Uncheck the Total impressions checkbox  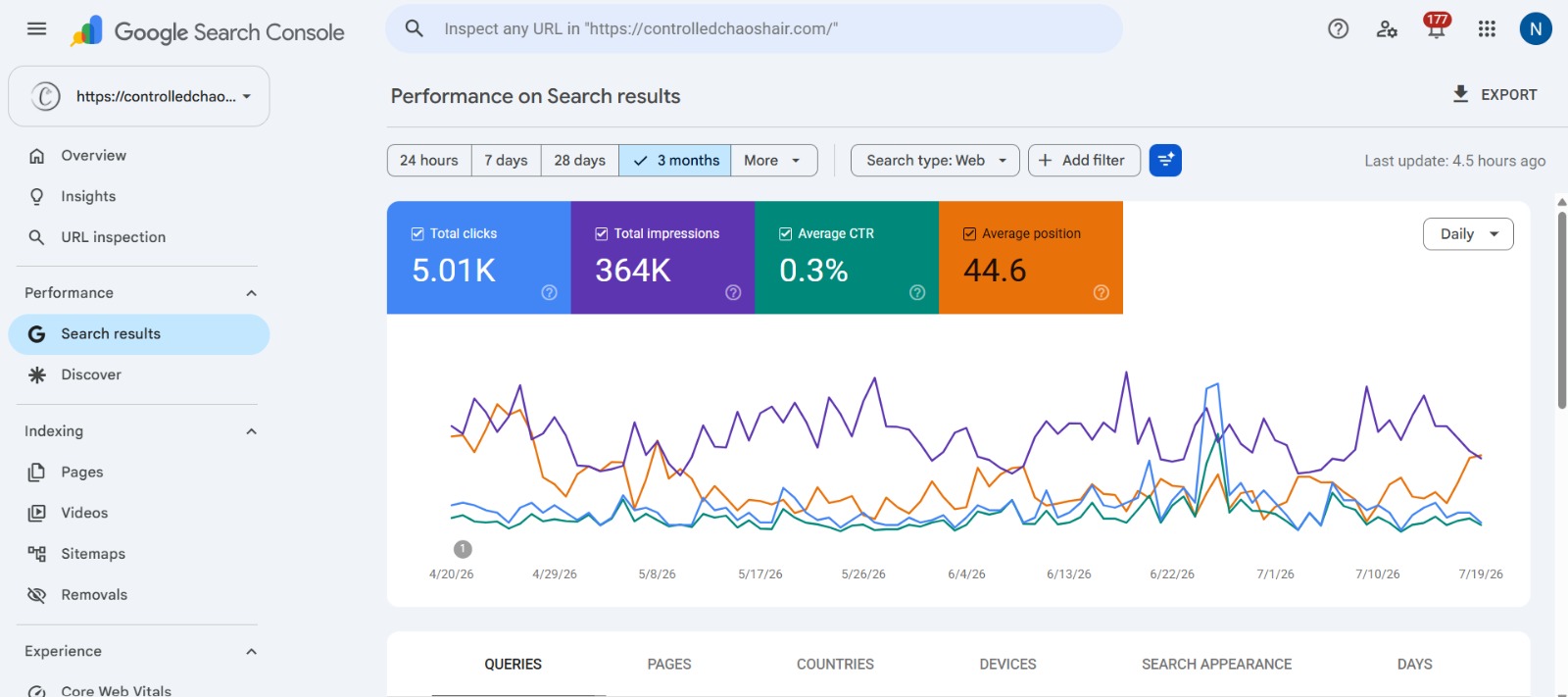pyautogui.click(x=602, y=233)
